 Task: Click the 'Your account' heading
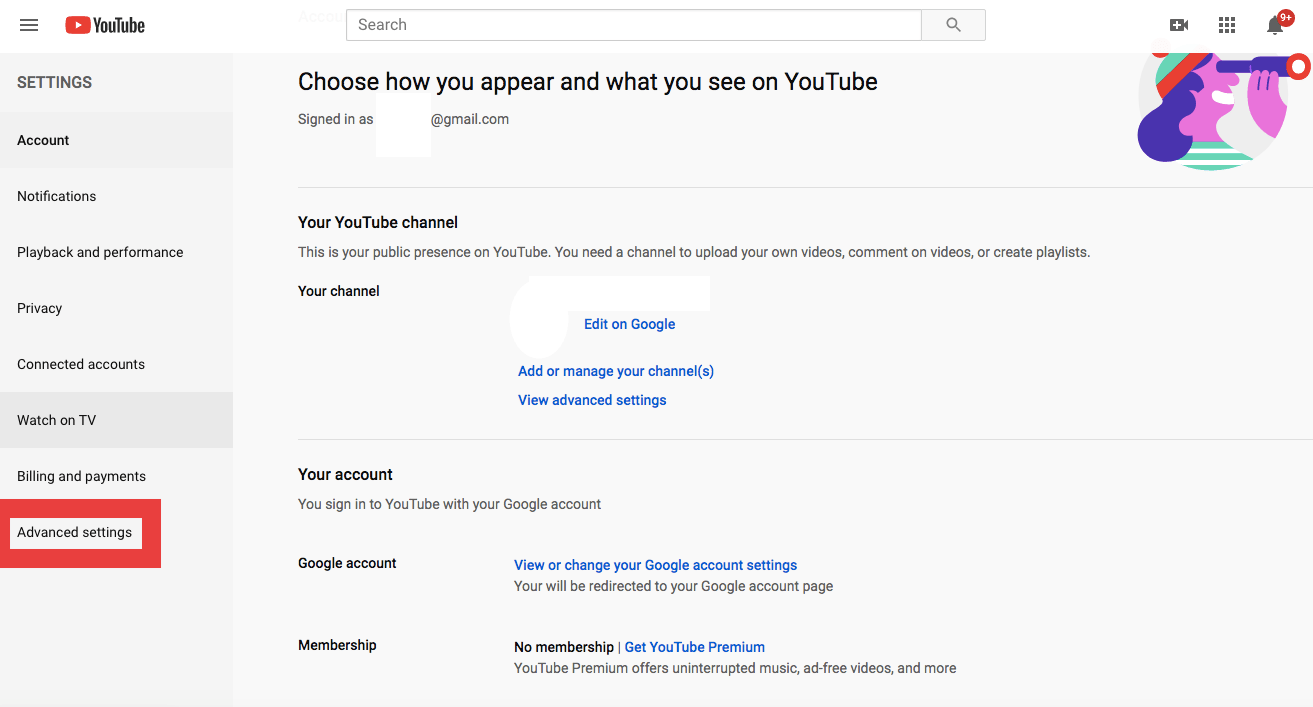[x=345, y=474]
